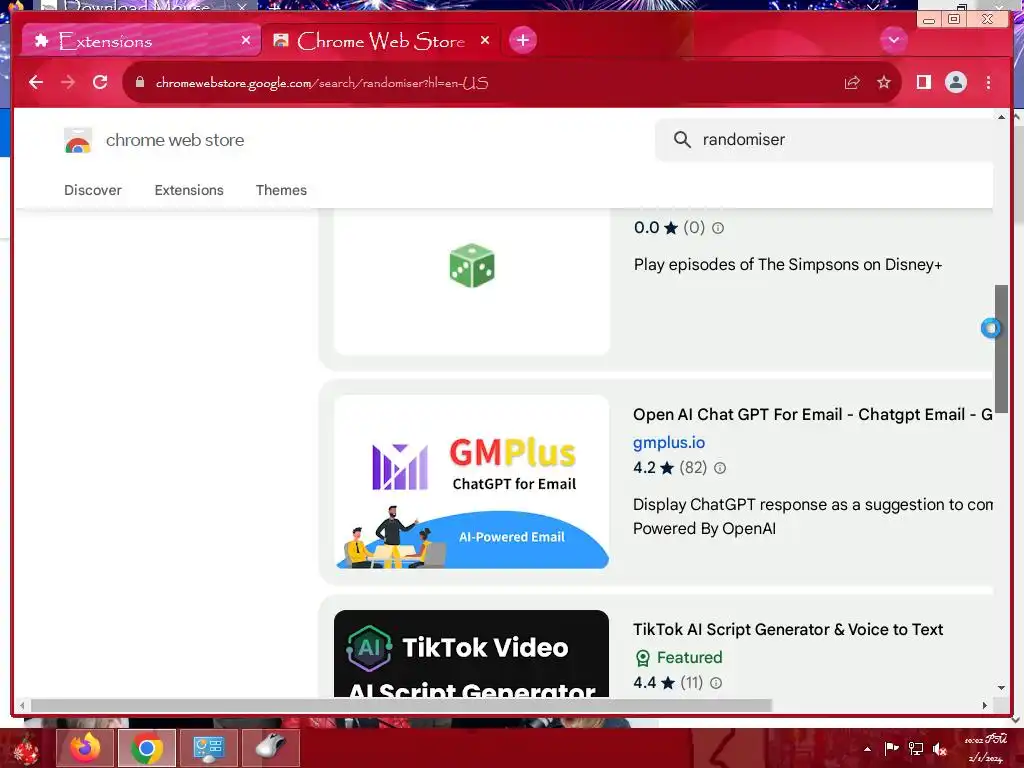Click the Featured badge icon
This screenshot has width=1024, height=768.
(643, 658)
